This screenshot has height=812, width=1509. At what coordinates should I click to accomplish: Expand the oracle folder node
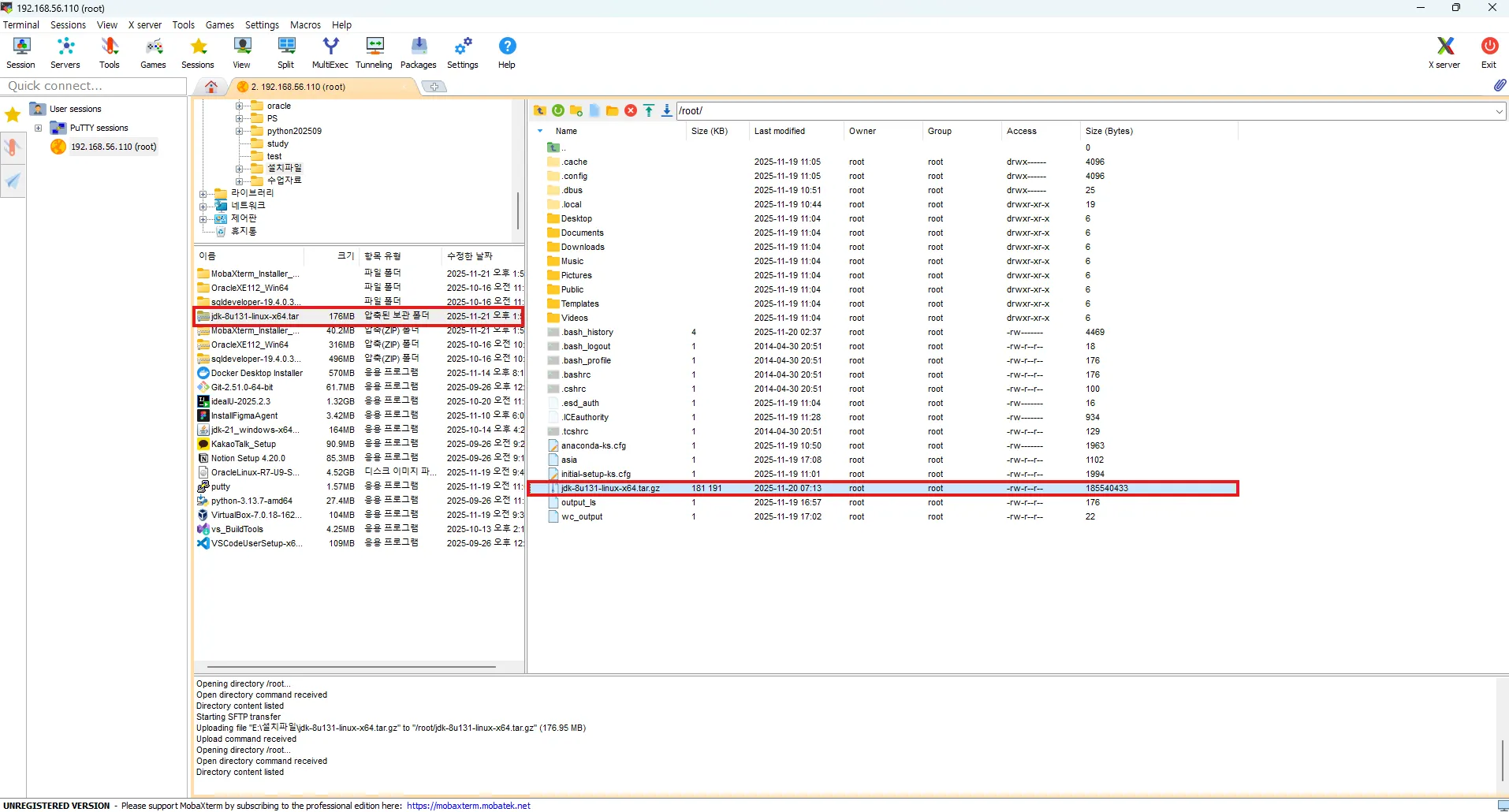[x=239, y=106]
